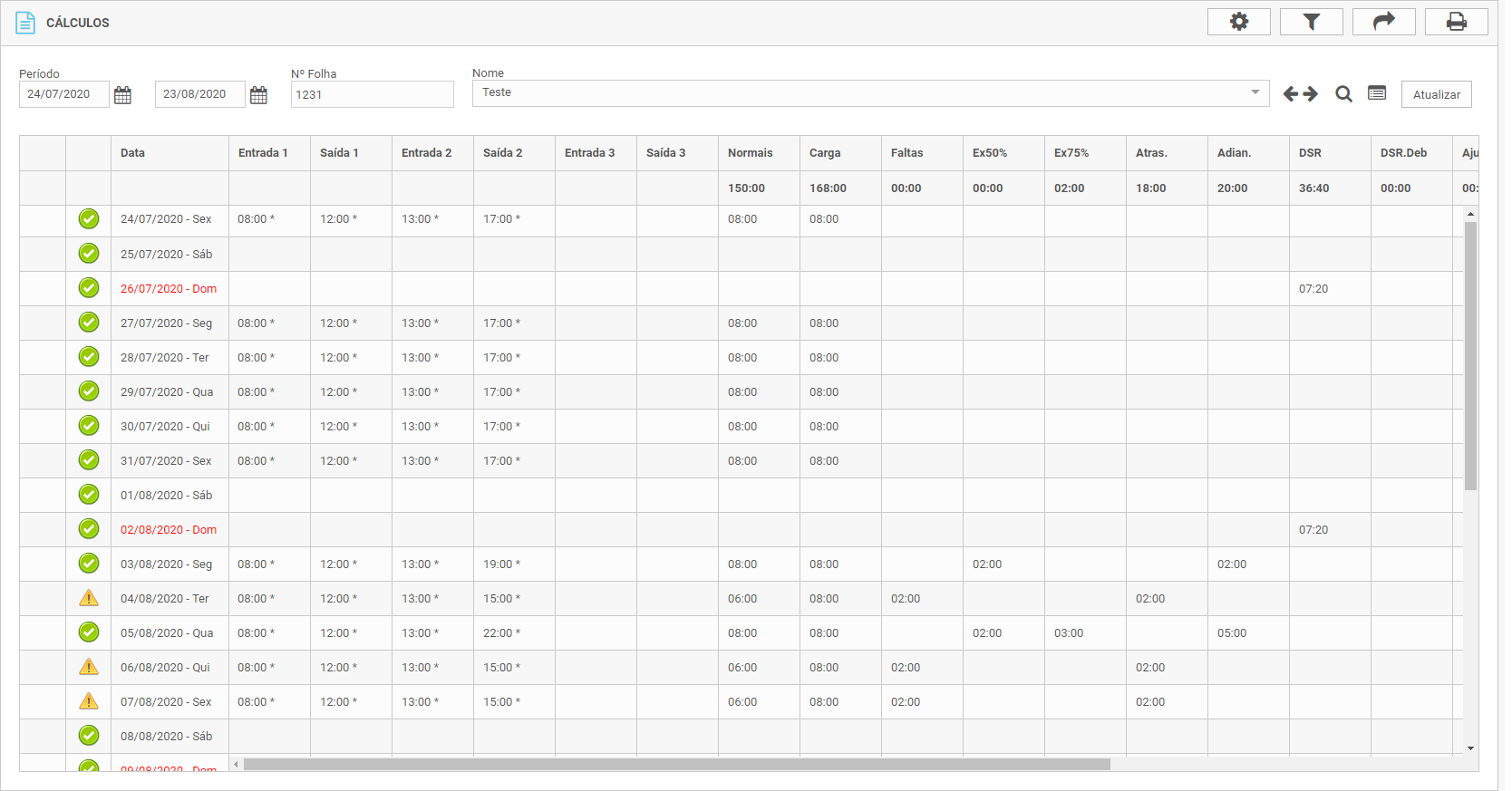
Task: Click warning icon for 04/08/2020 row
Action: coord(89,598)
